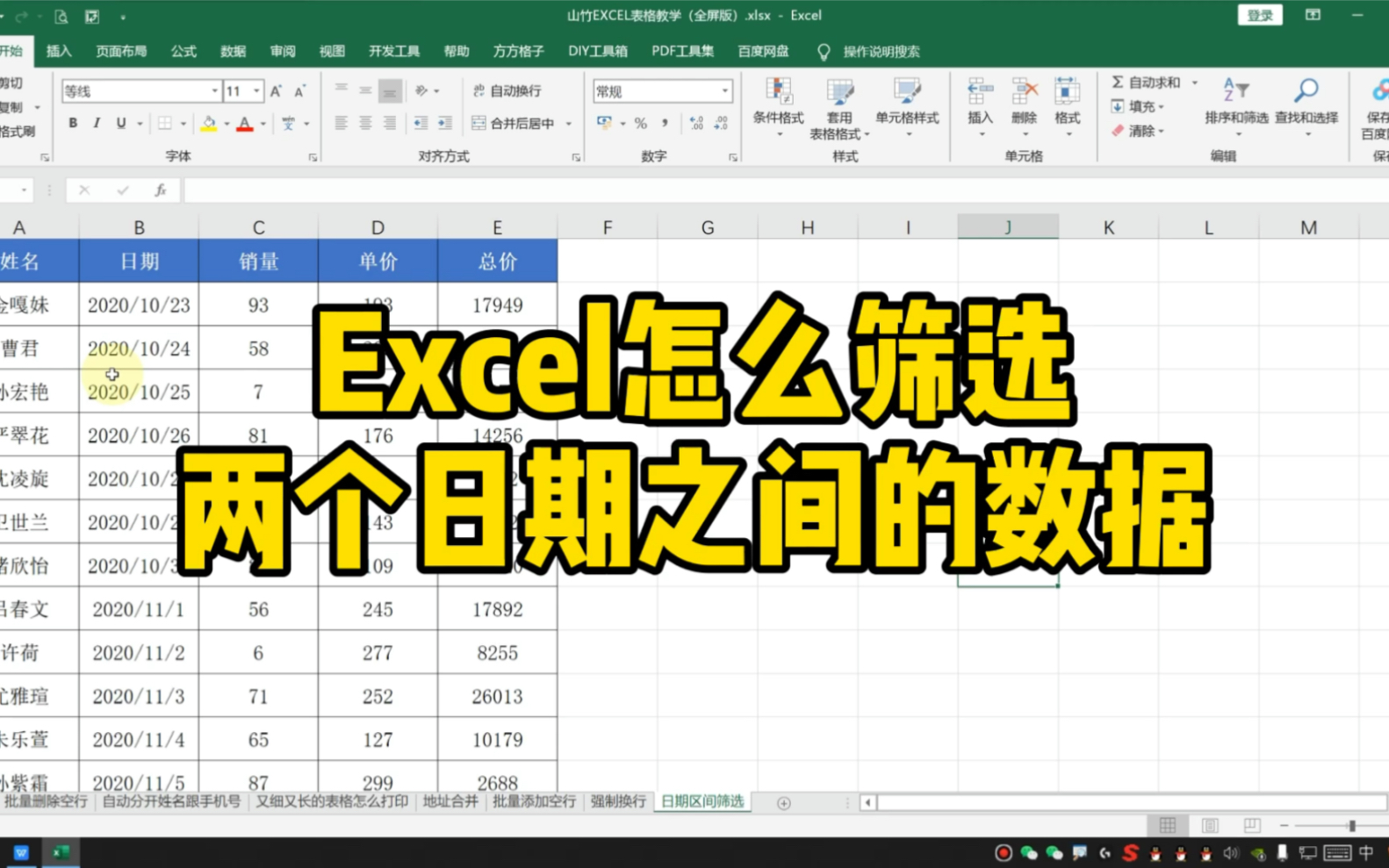Open number format dropdown 常规
The width and height of the screenshot is (1389, 868).
pyautogui.click(x=725, y=90)
